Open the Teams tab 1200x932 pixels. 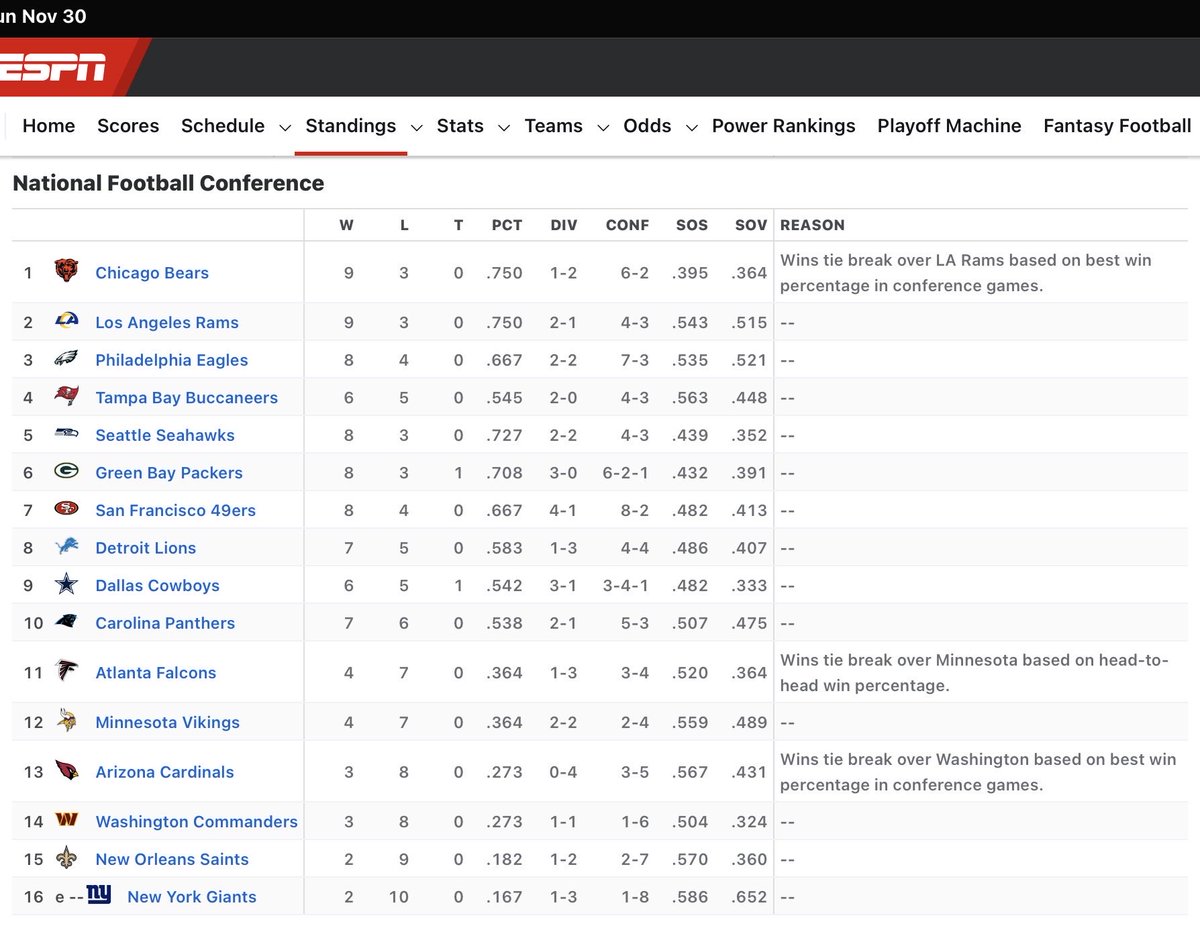[x=554, y=126]
